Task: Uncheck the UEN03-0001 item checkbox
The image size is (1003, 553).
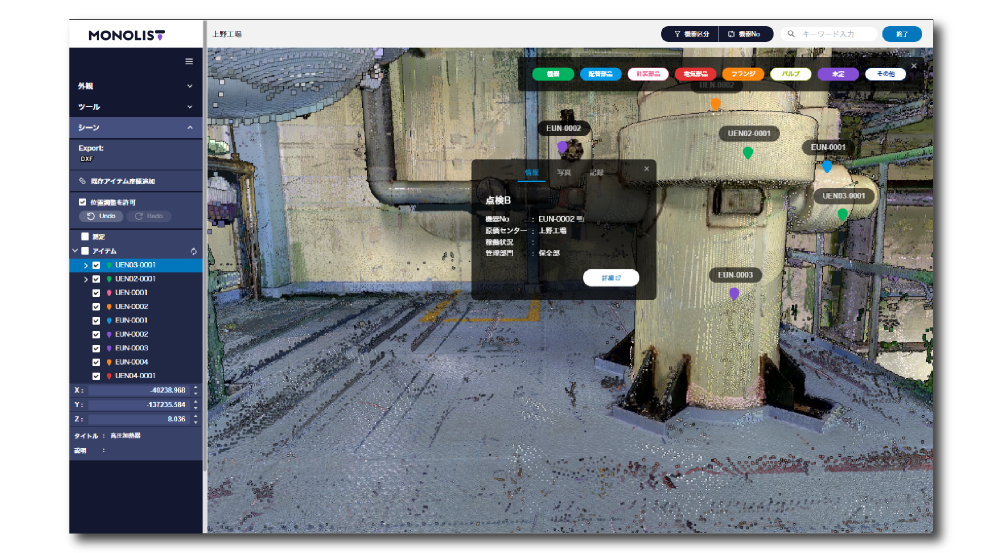Action: [x=96, y=265]
